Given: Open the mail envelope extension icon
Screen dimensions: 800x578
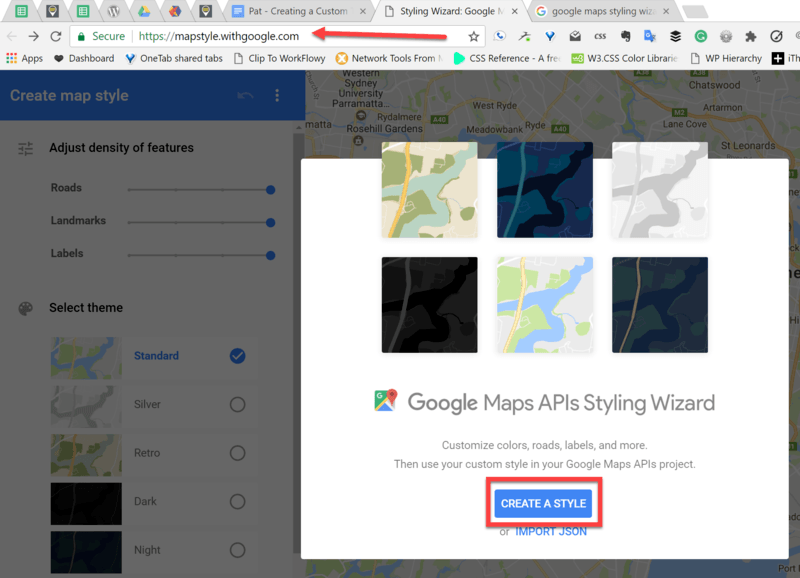Looking at the screenshot, I should [x=575, y=36].
